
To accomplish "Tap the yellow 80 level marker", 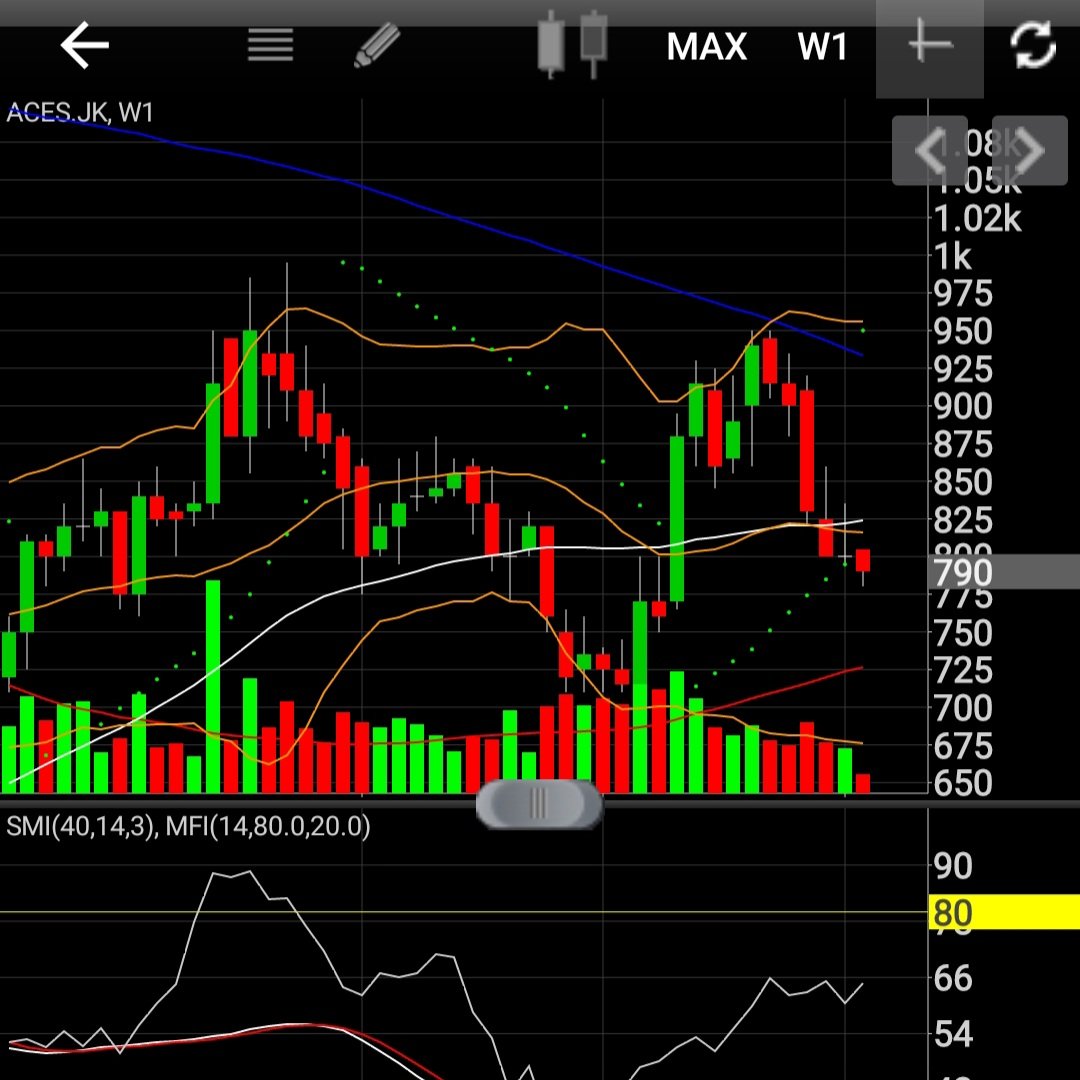I will [x=1004, y=913].
